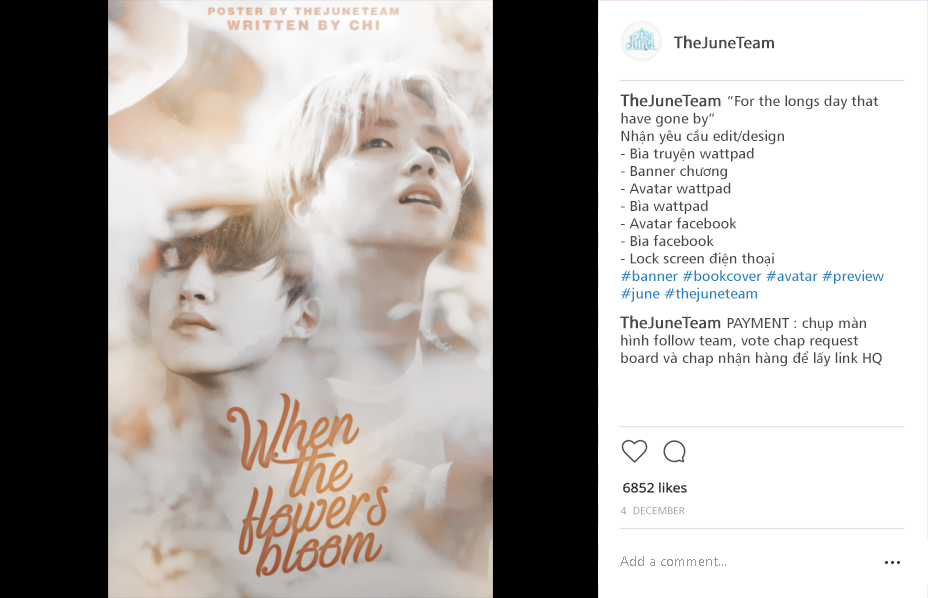
Task: Open the #avatar hashtag
Action: pyautogui.click(x=791, y=277)
